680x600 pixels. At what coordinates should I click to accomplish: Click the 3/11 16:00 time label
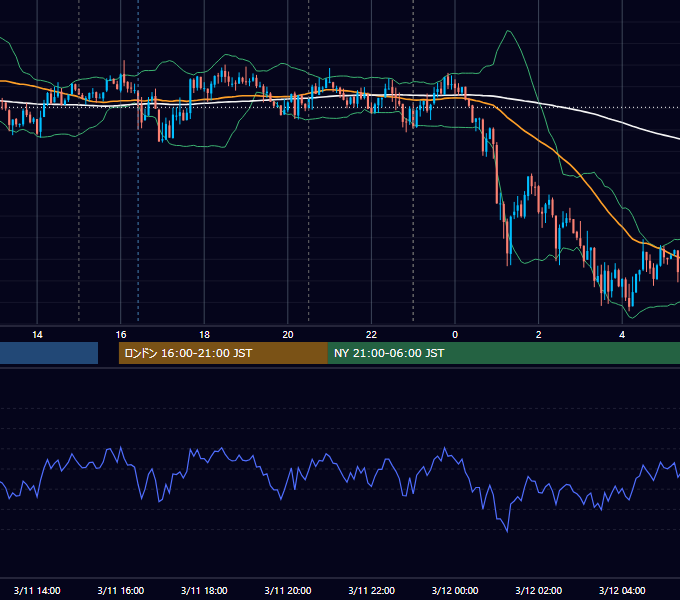click(x=121, y=590)
